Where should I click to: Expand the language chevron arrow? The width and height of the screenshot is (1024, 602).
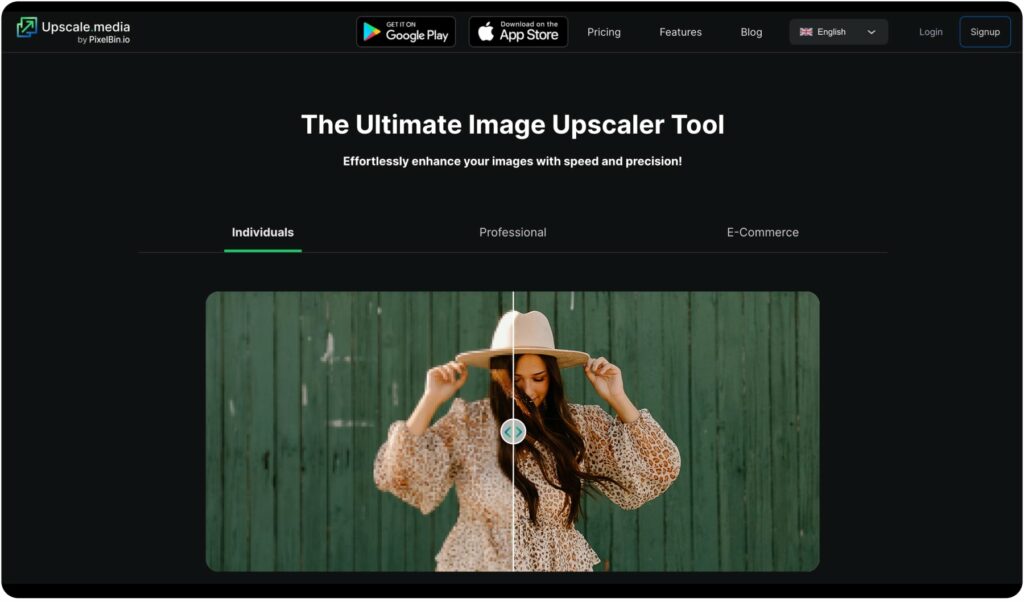click(x=871, y=32)
